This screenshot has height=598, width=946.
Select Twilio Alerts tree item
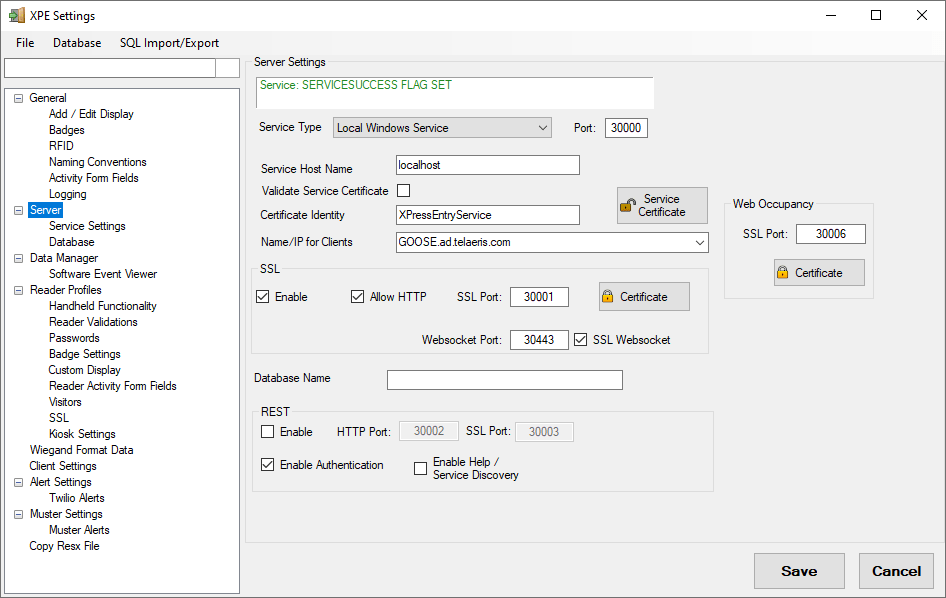(77, 498)
